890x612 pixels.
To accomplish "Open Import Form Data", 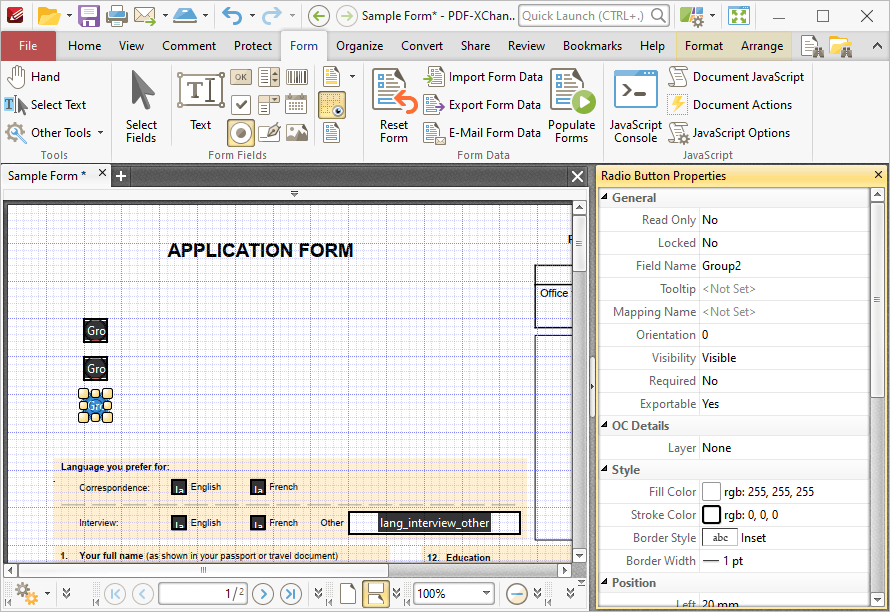I will (x=483, y=77).
